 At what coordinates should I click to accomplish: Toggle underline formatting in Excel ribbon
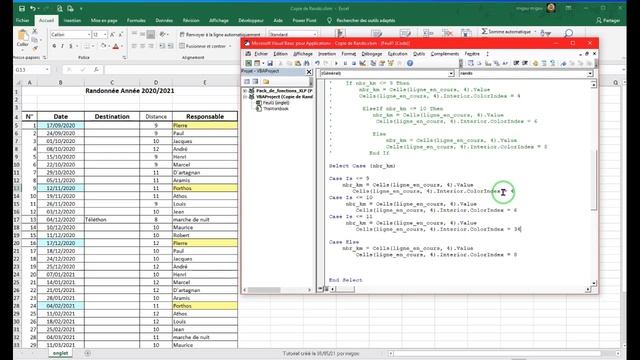[70, 46]
